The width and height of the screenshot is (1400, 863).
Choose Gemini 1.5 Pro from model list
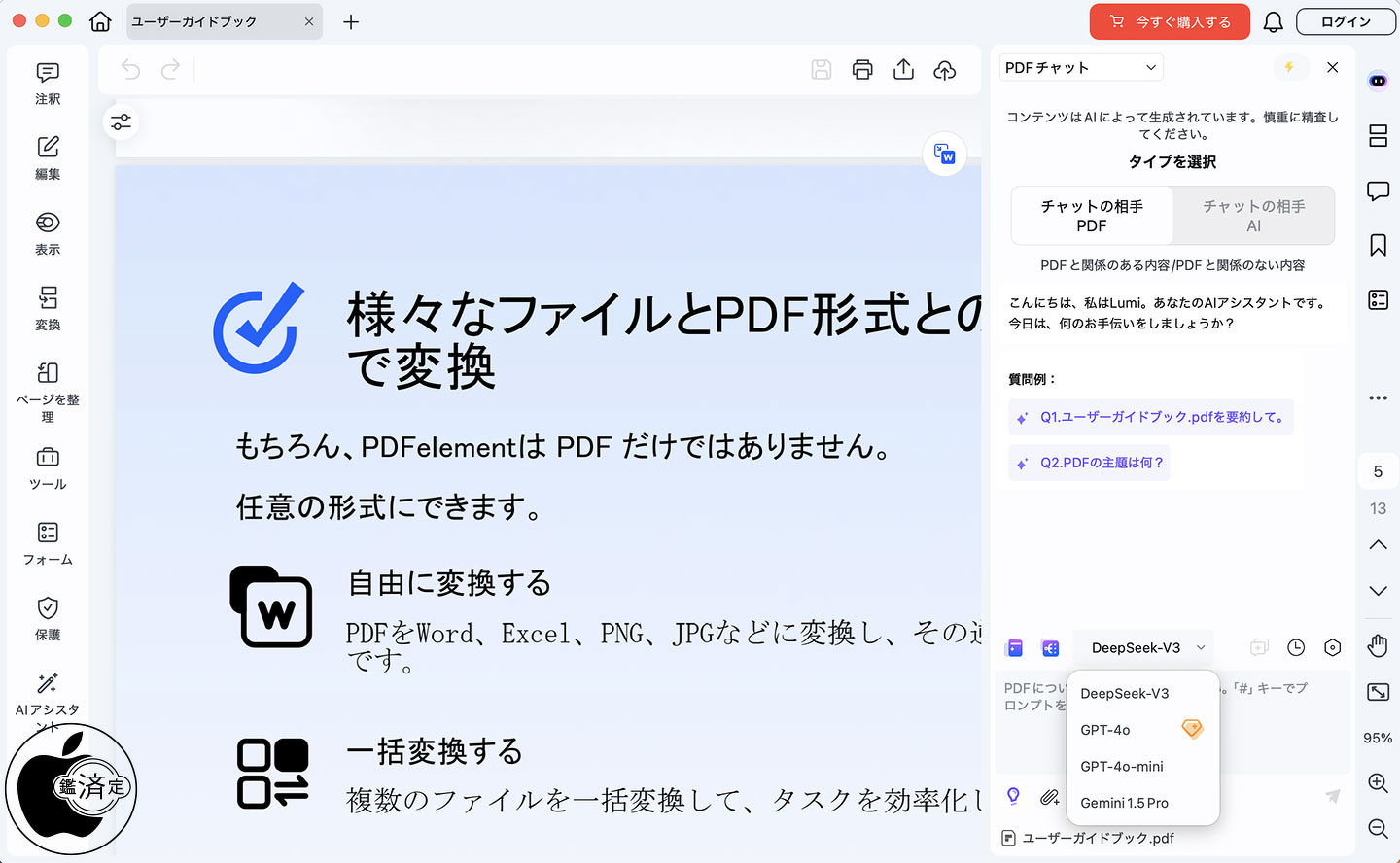pyautogui.click(x=1143, y=803)
